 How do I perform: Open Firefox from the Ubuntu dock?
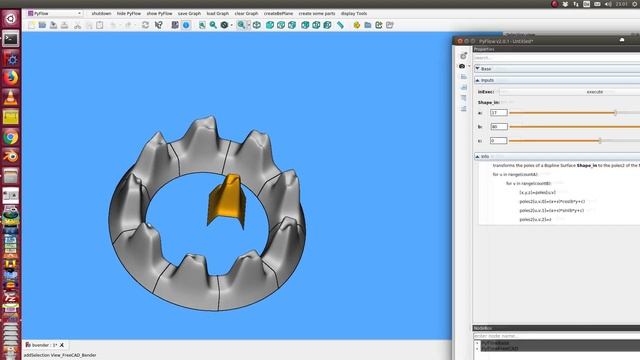pos(11,78)
